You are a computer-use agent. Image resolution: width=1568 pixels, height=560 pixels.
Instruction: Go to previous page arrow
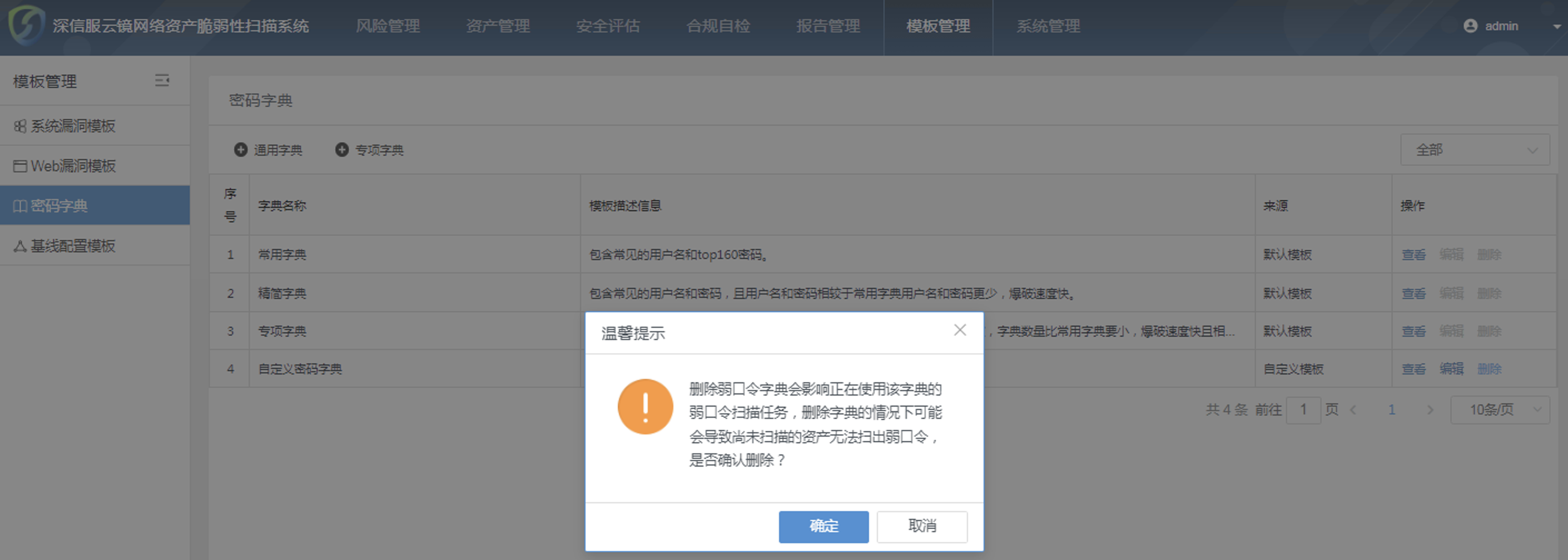pos(1352,410)
